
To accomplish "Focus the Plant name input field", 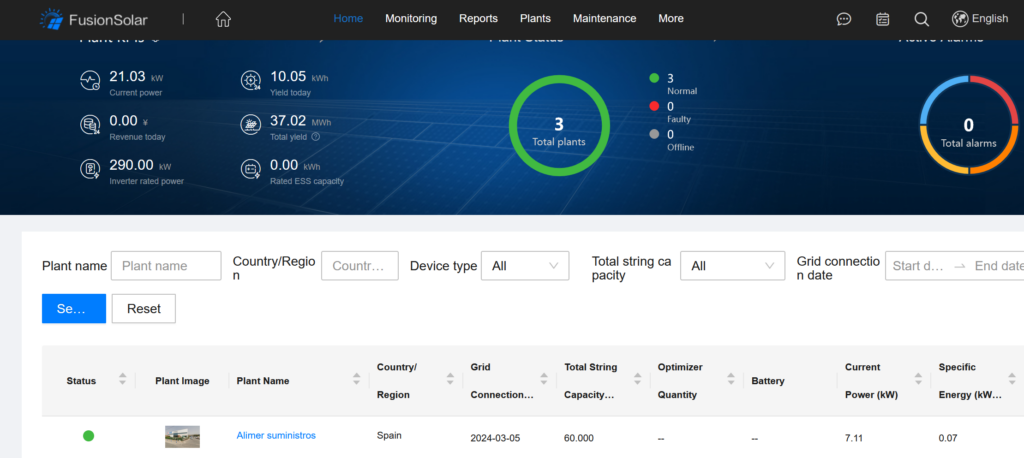I will [x=166, y=266].
